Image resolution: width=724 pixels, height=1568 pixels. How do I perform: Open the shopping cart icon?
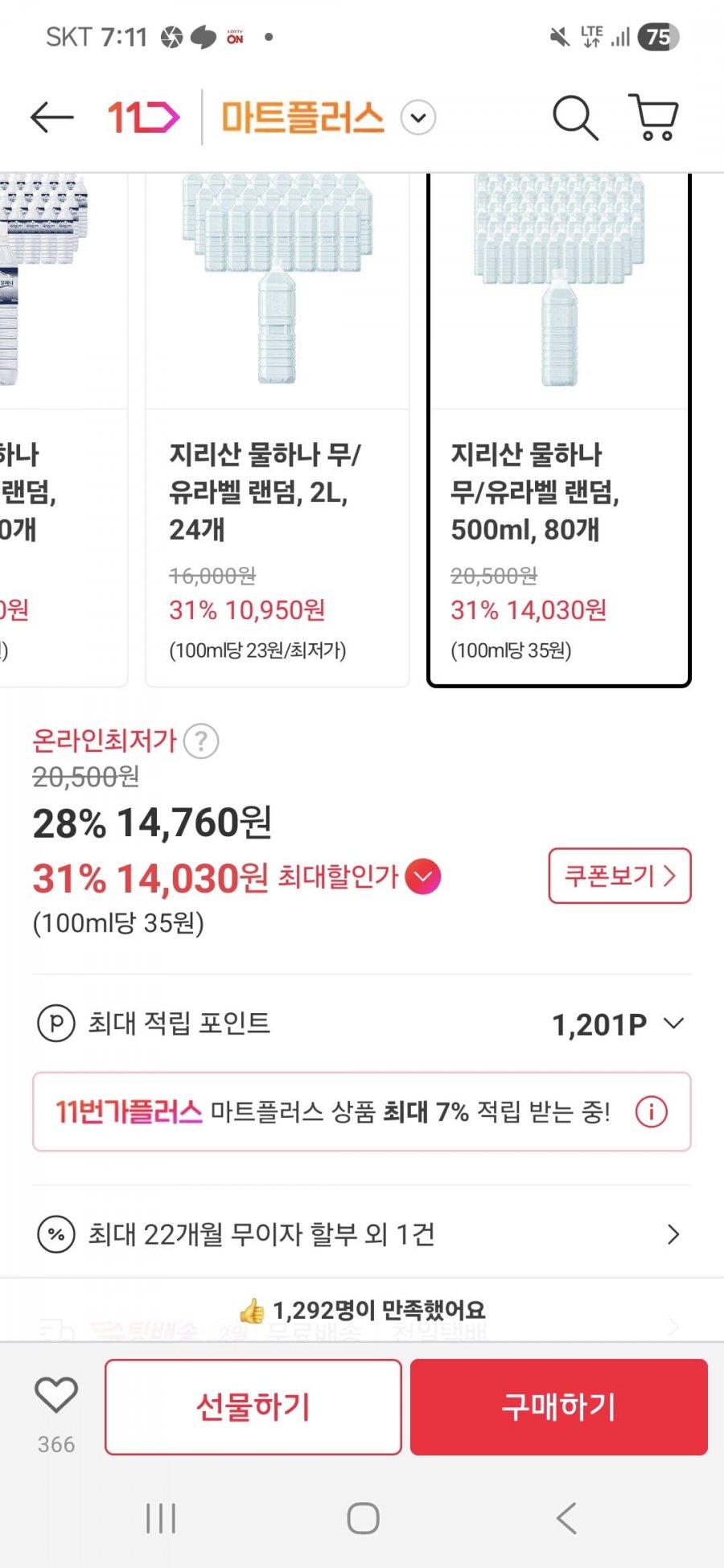[654, 117]
